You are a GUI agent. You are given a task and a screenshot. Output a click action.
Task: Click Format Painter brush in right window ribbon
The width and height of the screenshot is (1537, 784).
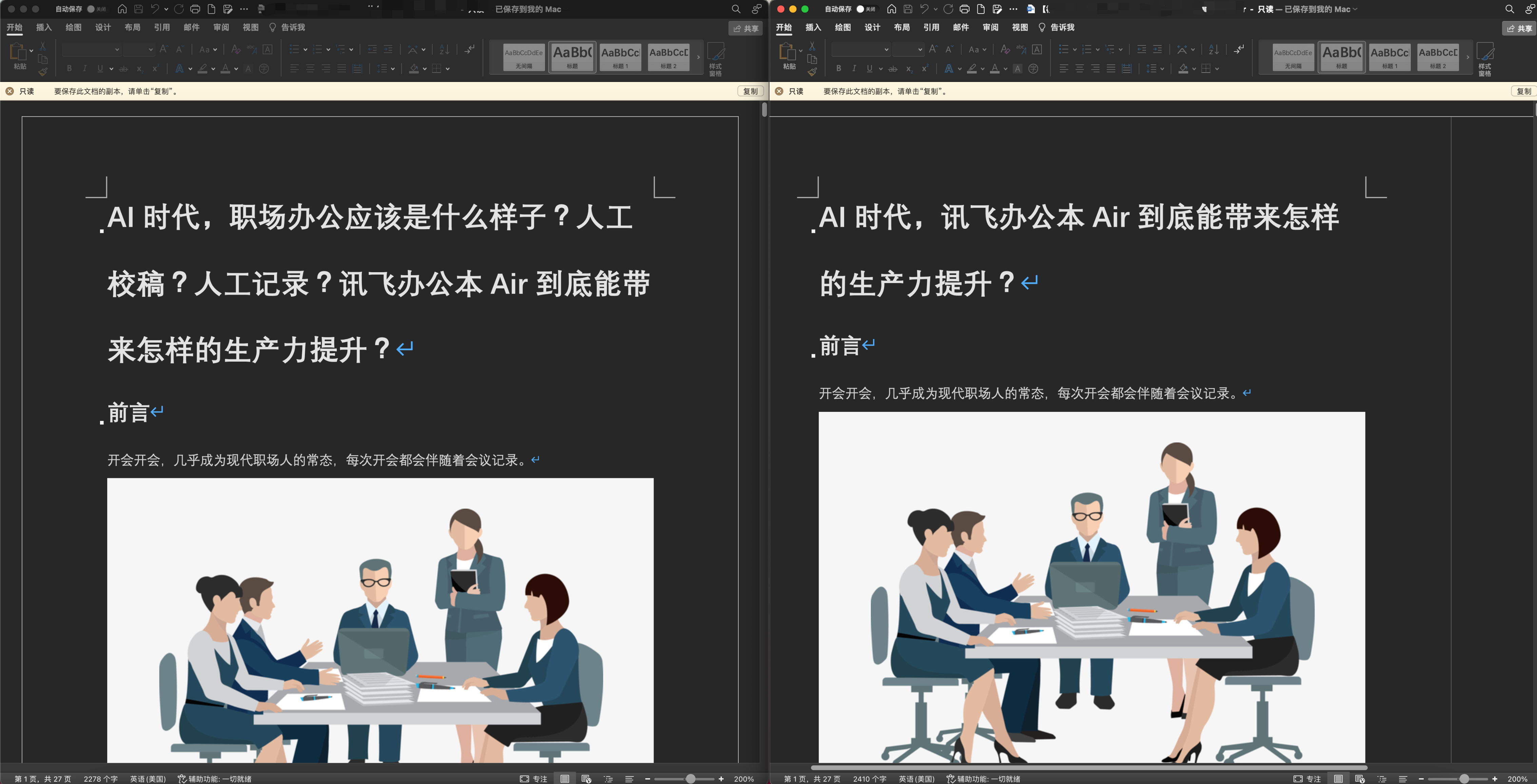(x=812, y=72)
